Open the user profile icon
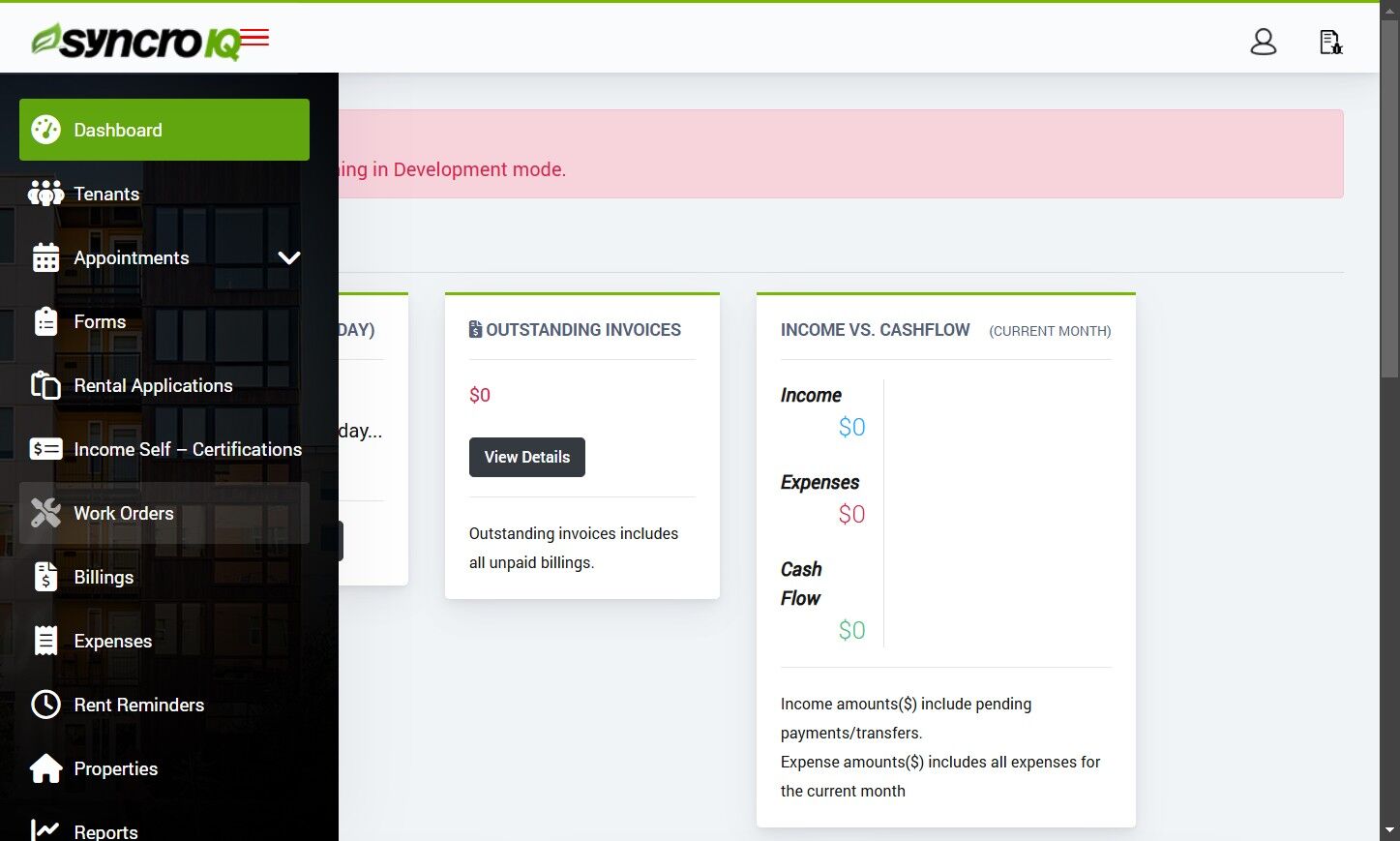 tap(1264, 42)
